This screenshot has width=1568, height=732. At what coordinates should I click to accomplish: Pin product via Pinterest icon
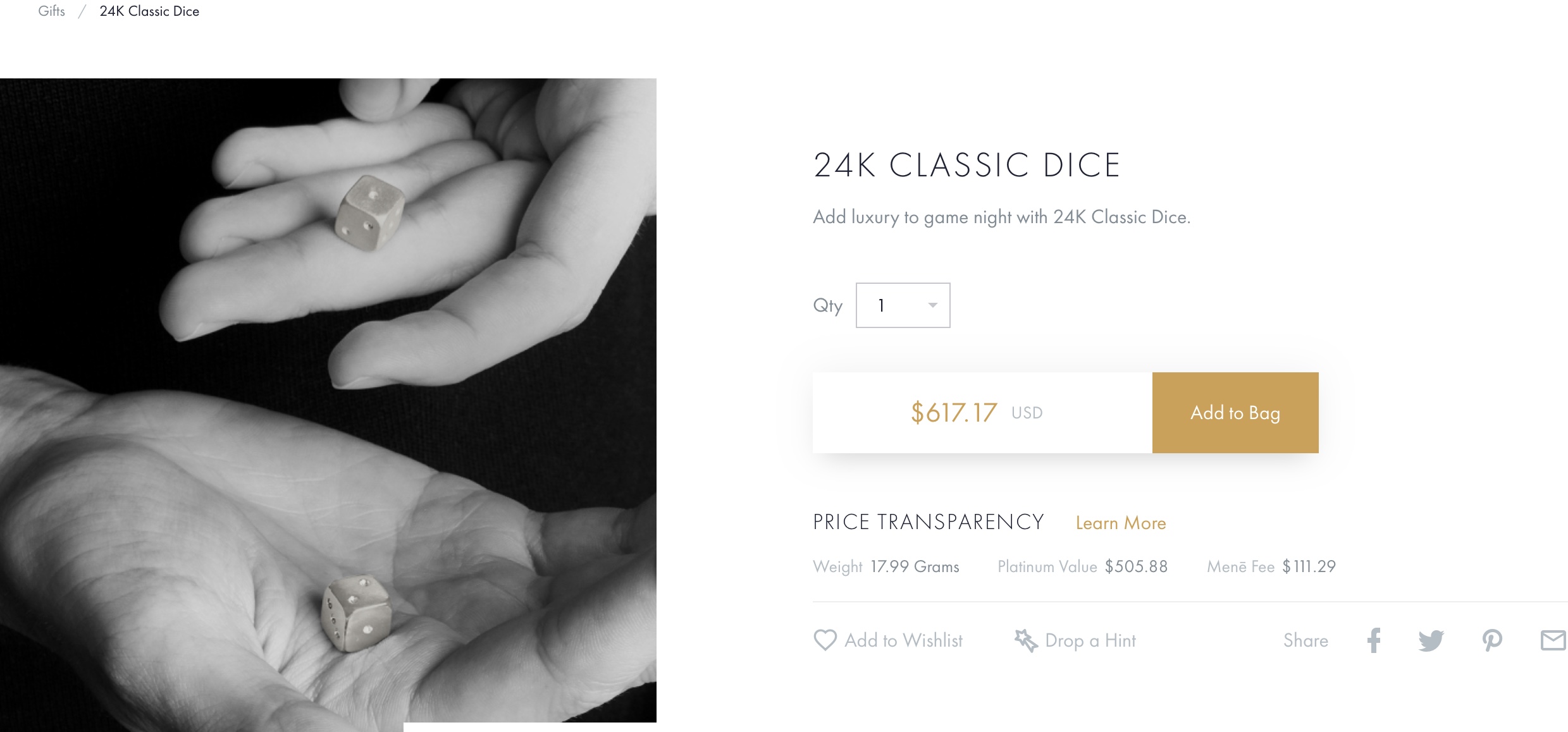pos(1492,640)
